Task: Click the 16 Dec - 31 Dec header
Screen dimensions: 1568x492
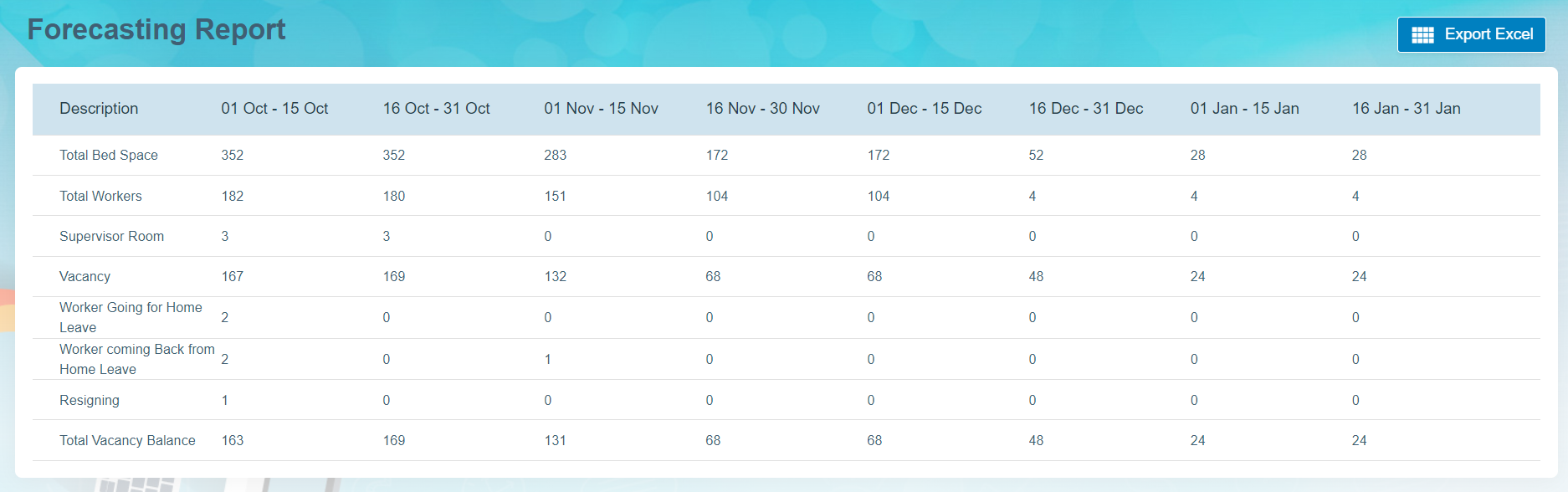Action: pos(1085,109)
